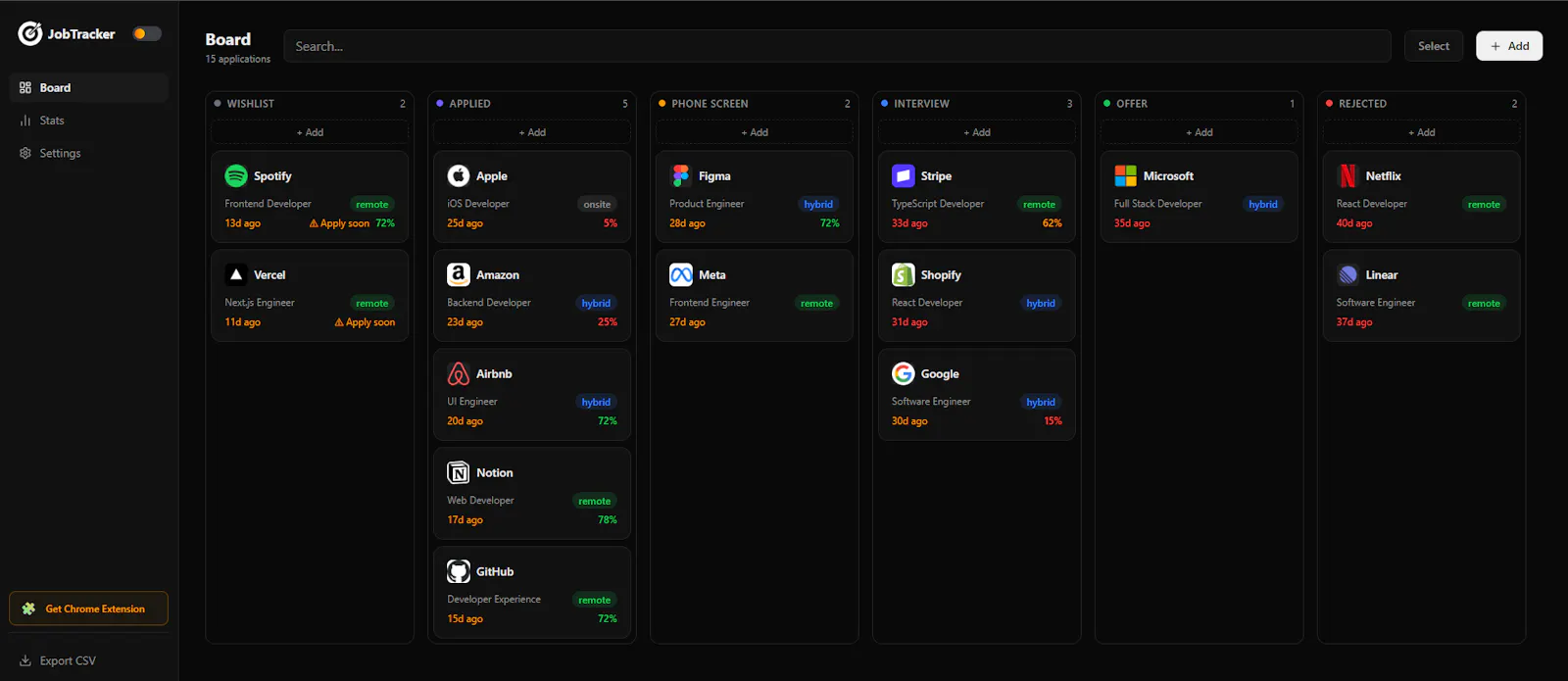Click the Netflix logo icon
This screenshot has width=1568, height=681.
coord(1348,175)
